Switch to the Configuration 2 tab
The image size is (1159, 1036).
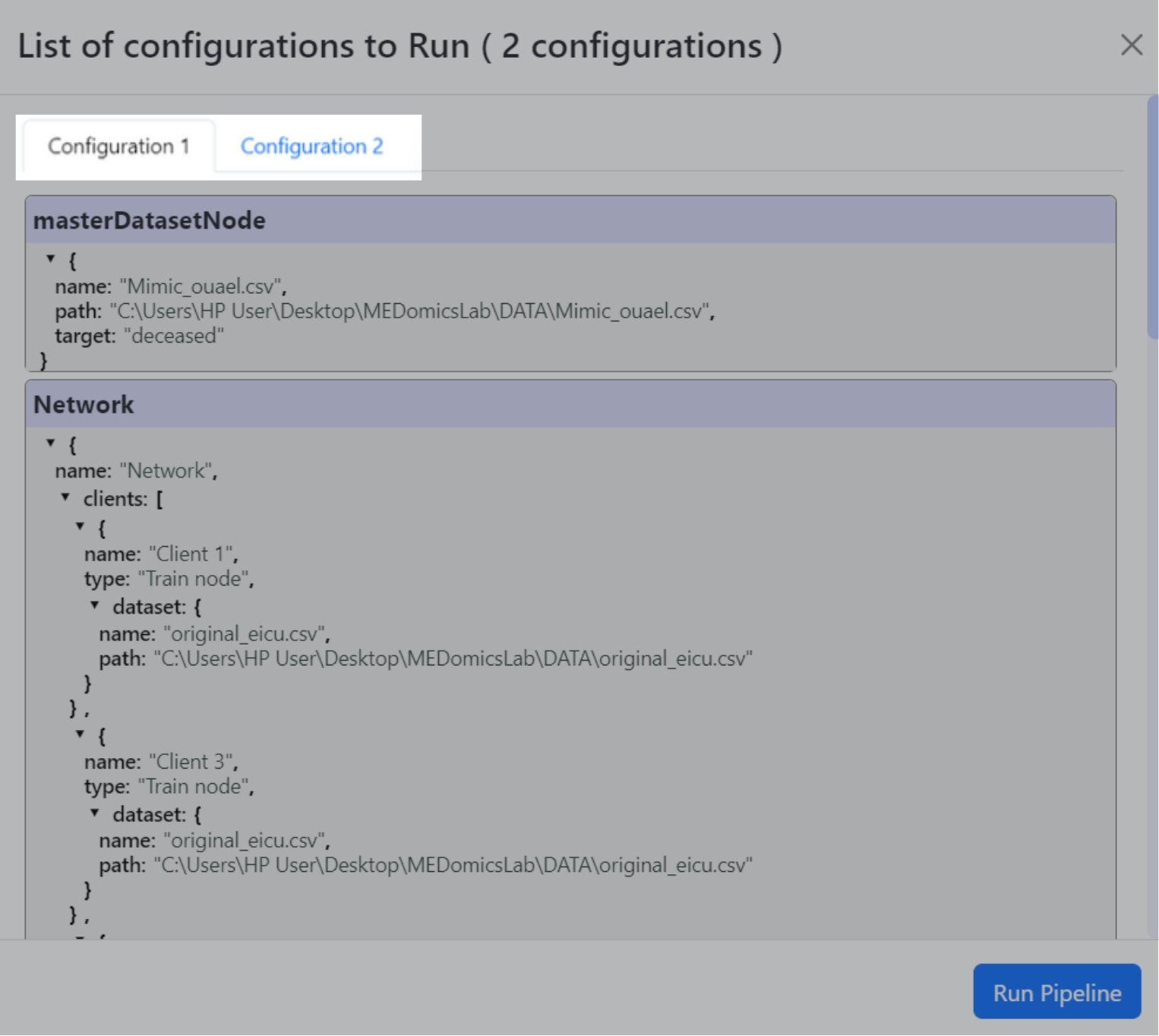pyautogui.click(x=311, y=147)
